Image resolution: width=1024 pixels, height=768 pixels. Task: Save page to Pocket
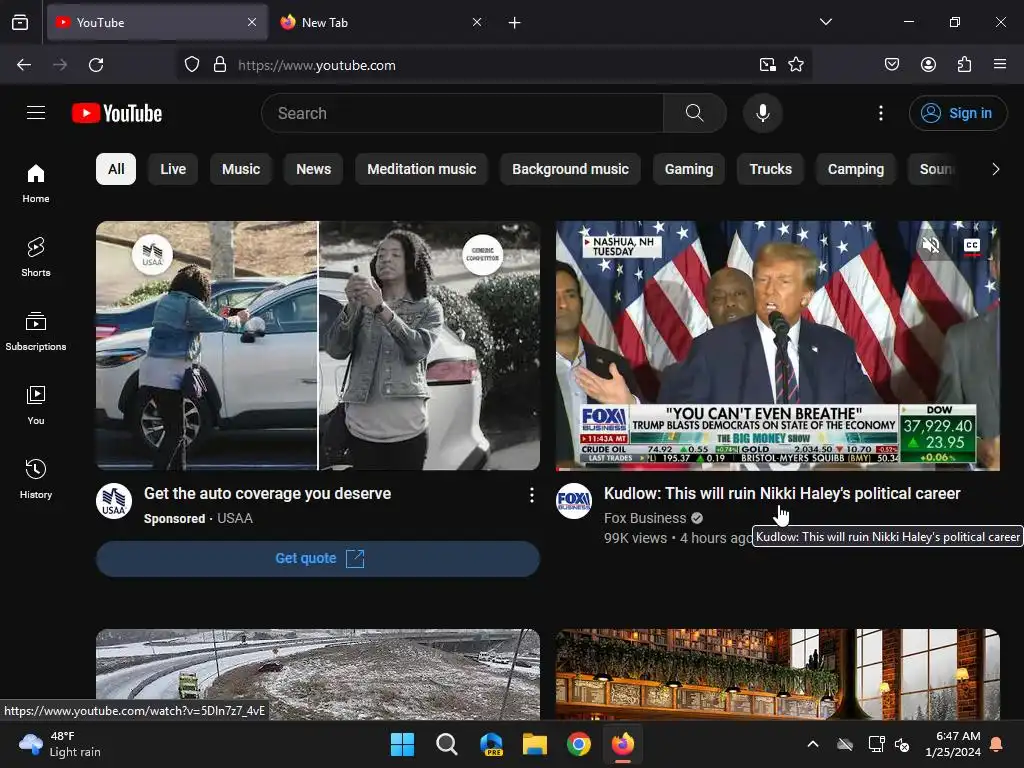pyautogui.click(x=891, y=64)
